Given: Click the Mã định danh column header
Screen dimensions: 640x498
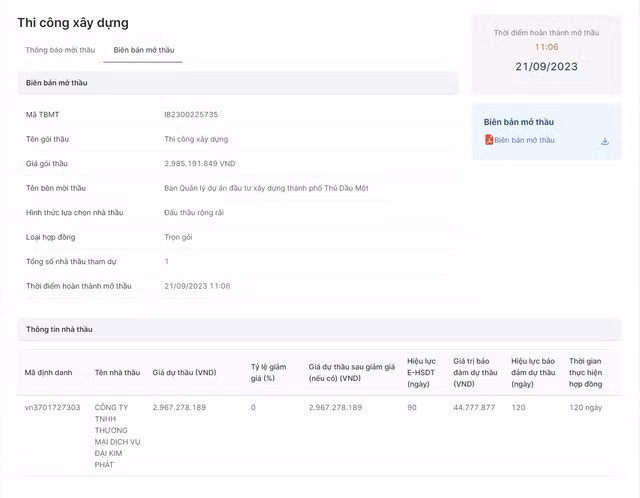Looking at the screenshot, I should click(x=48, y=373).
